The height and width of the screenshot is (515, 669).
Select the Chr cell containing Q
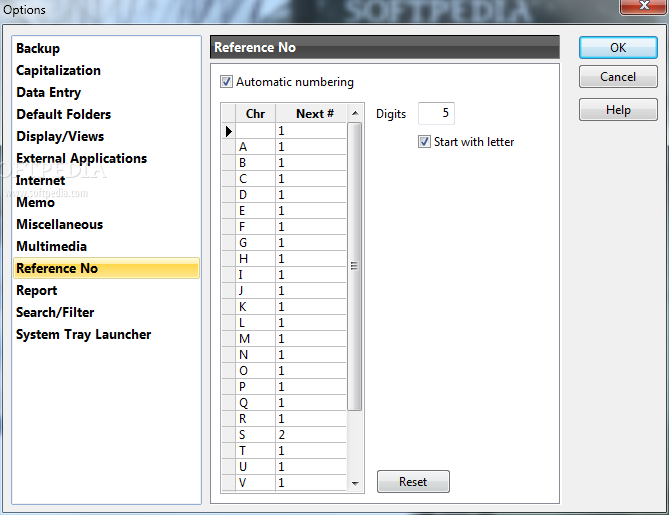tap(255, 403)
